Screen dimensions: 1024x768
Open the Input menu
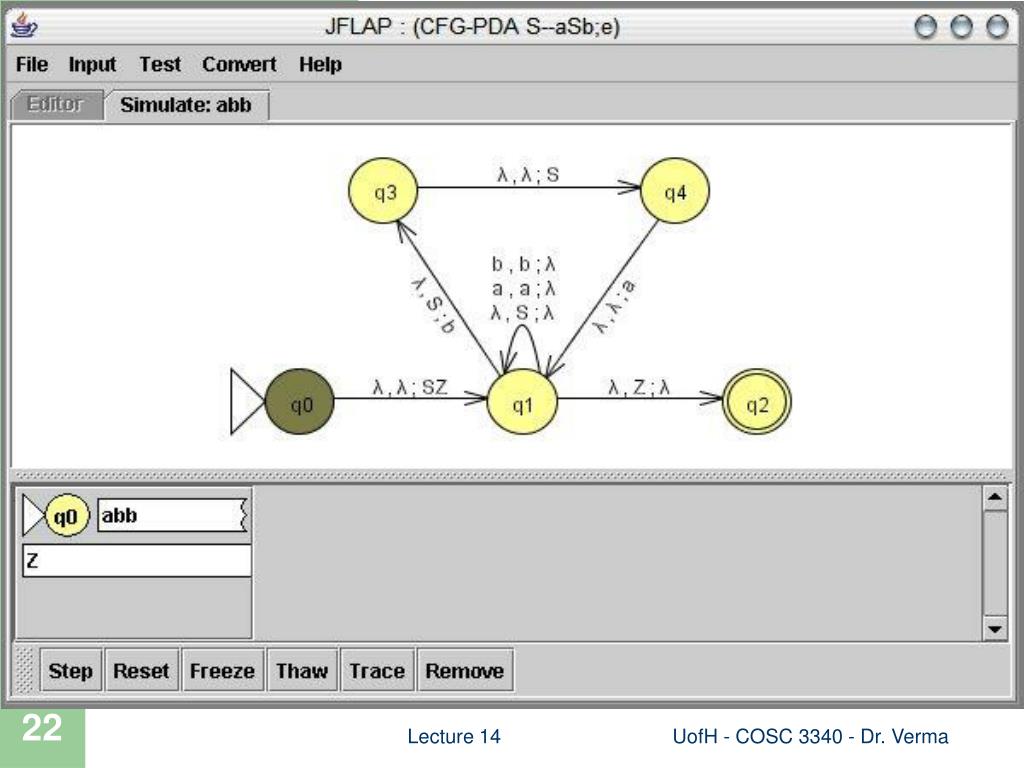(x=92, y=65)
